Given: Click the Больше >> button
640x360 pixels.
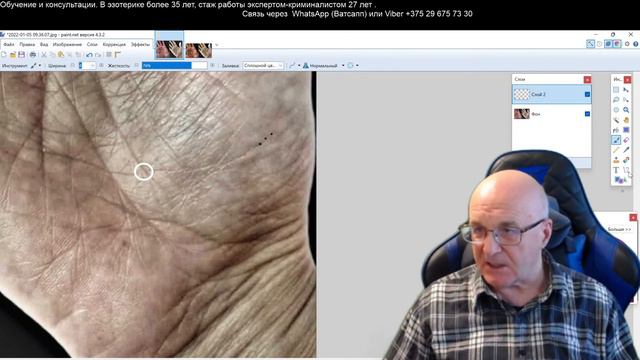Looking at the screenshot, I should click(x=619, y=229).
